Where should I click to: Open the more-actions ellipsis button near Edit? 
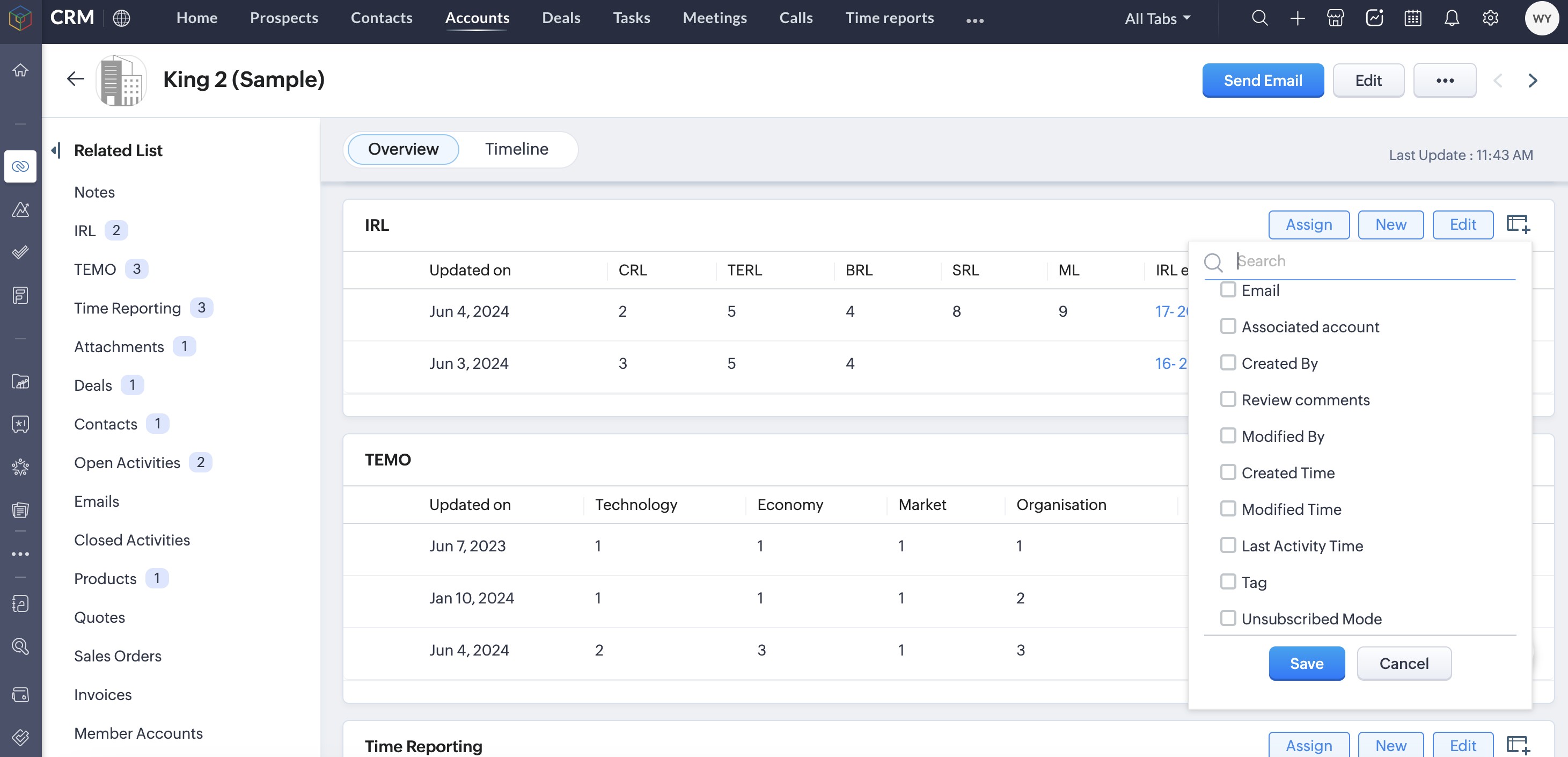click(x=1444, y=81)
